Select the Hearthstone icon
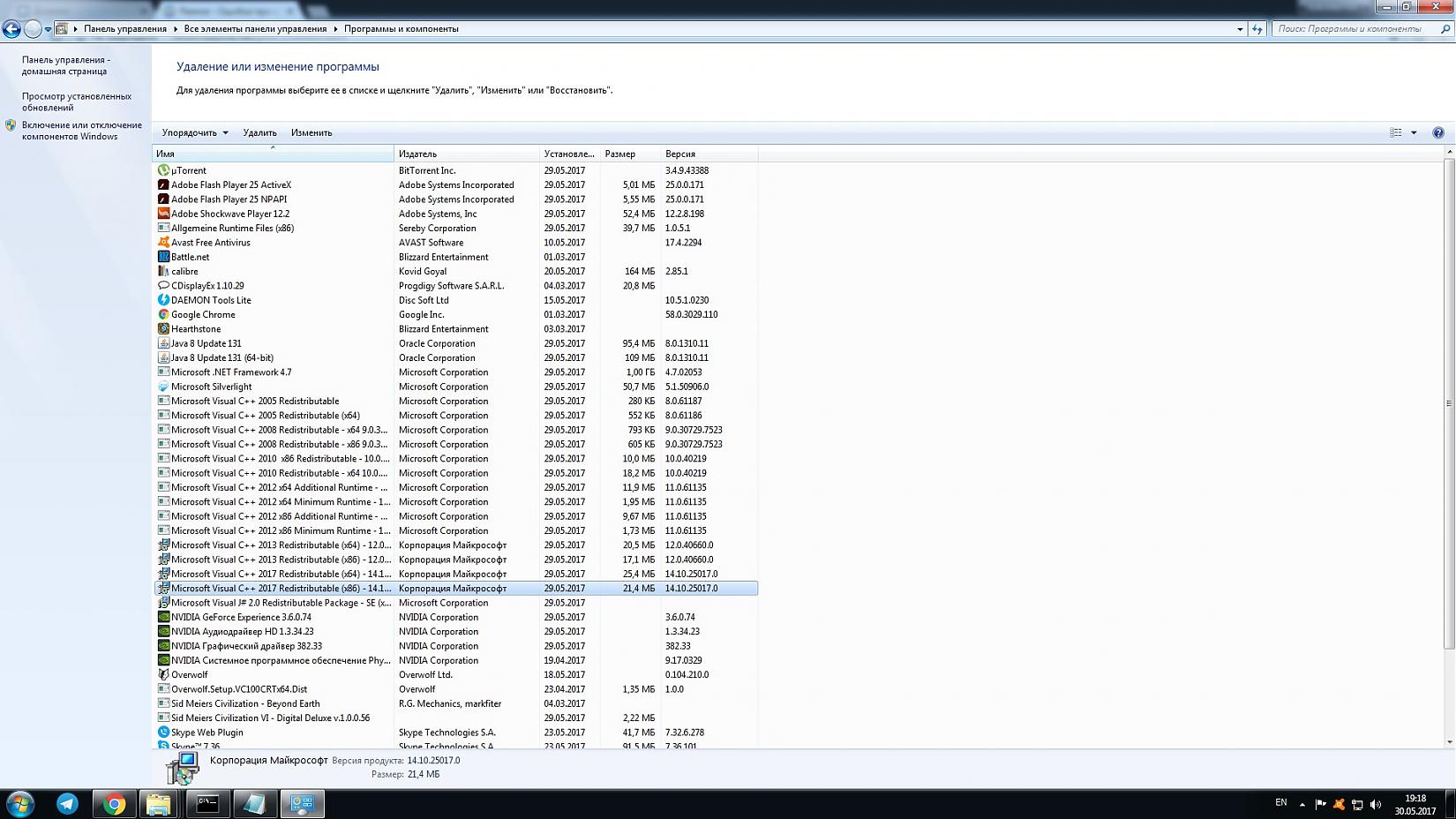 point(163,328)
